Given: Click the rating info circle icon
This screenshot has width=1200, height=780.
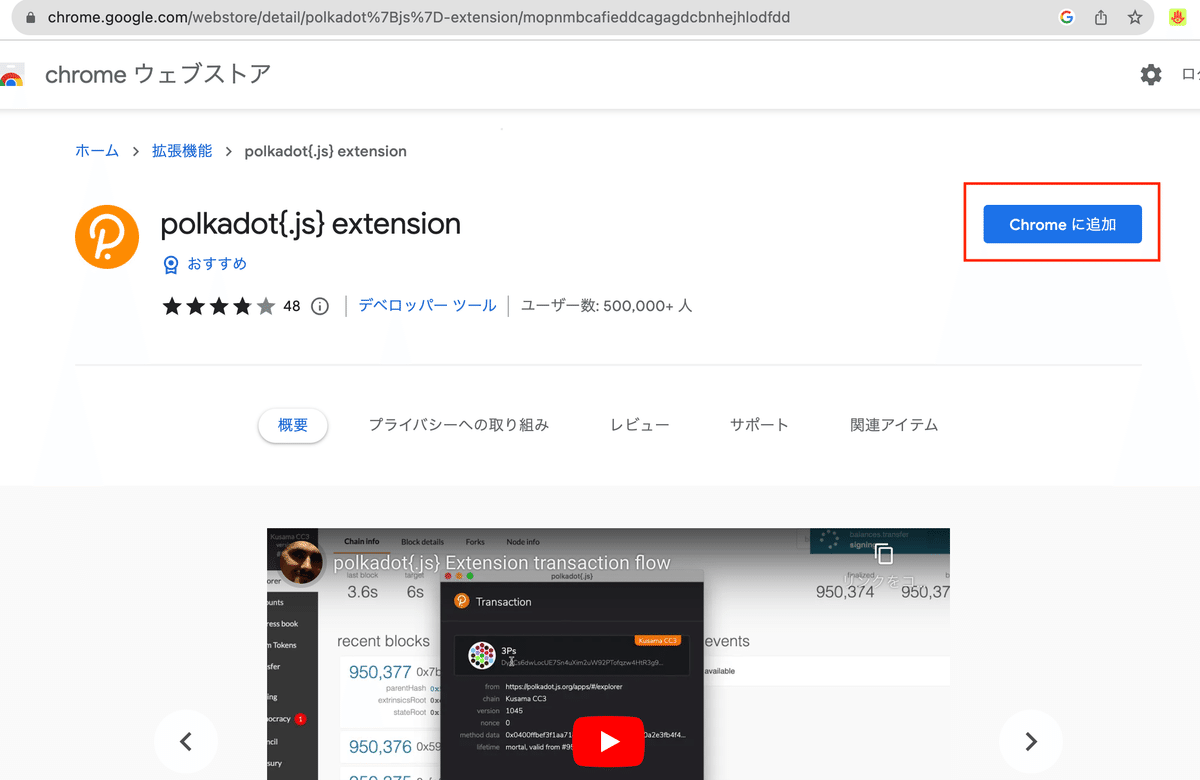Looking at the screenshot, I should 320,306.
